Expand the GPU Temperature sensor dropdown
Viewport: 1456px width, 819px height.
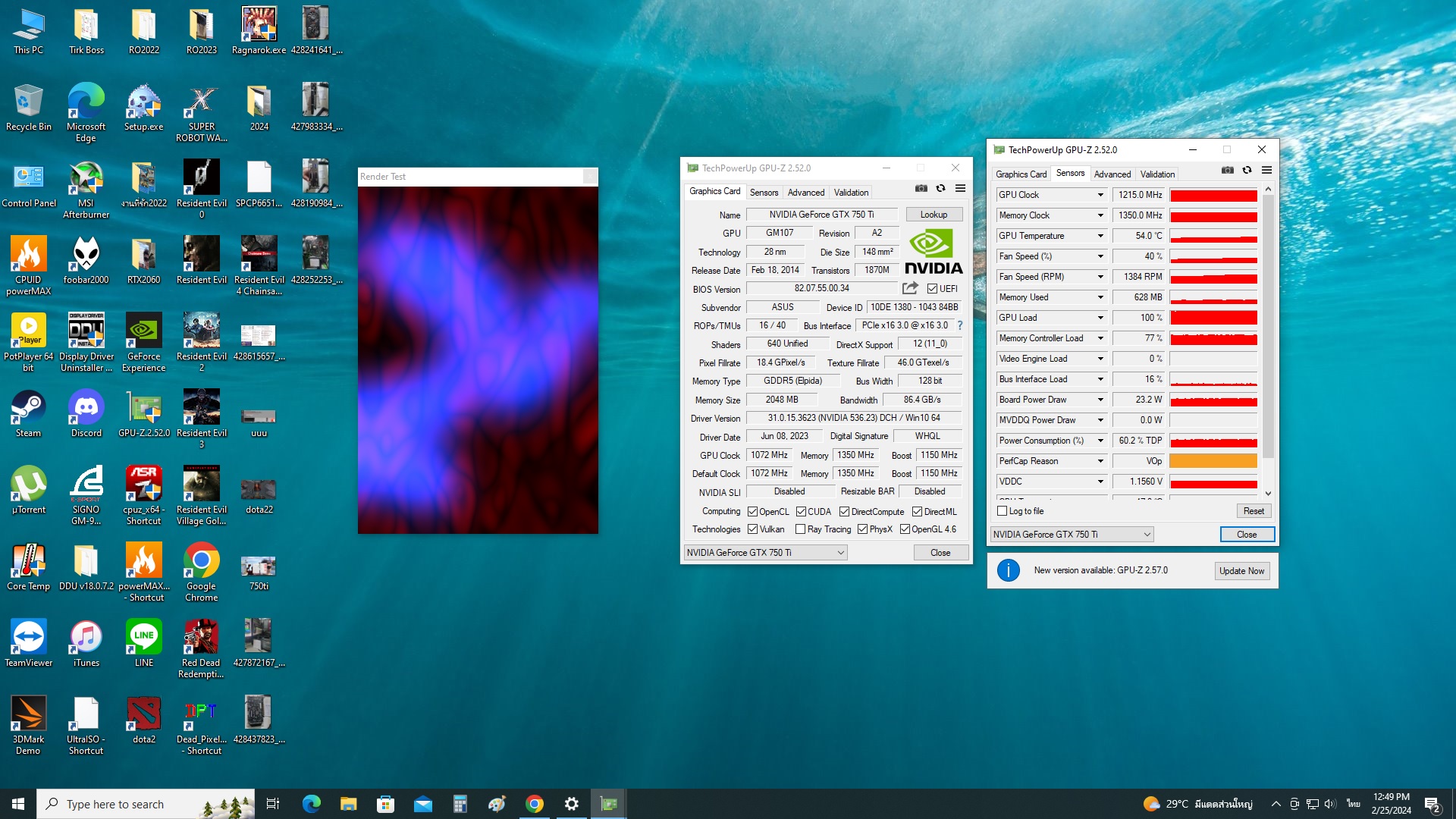1100,236
